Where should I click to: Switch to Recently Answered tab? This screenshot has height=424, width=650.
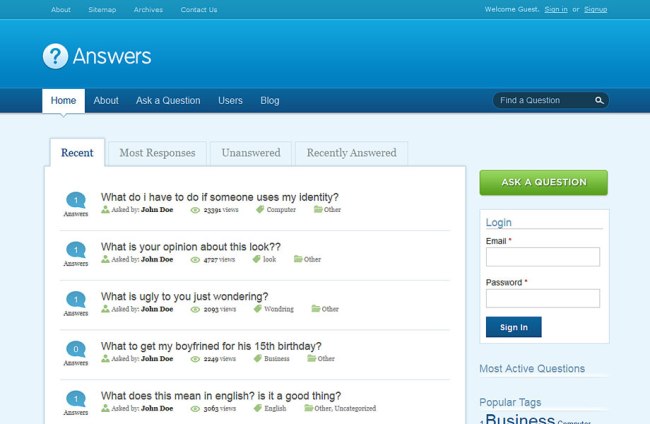point(352,153)
